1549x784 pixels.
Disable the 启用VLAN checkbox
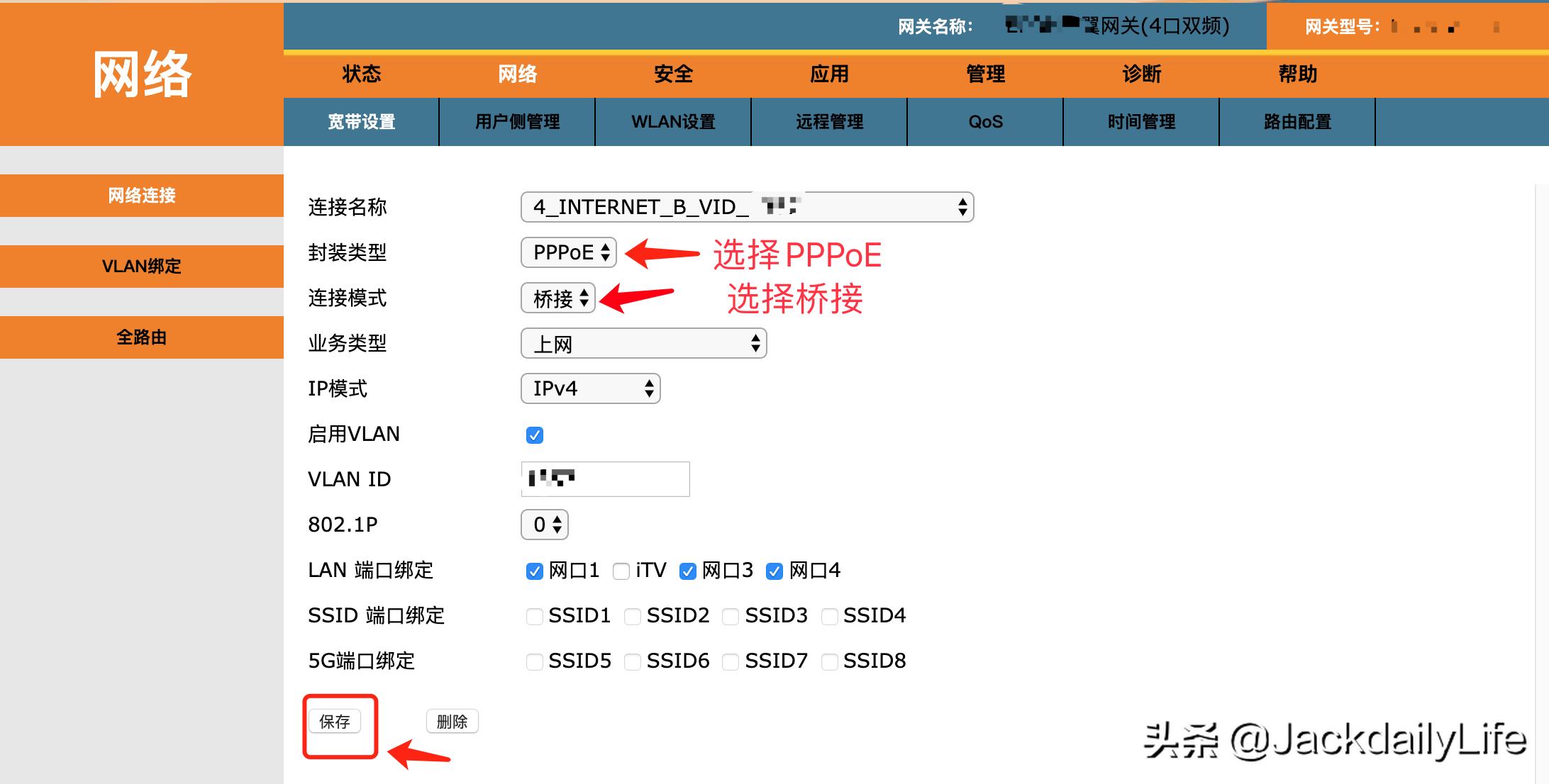tap(535, 435)
